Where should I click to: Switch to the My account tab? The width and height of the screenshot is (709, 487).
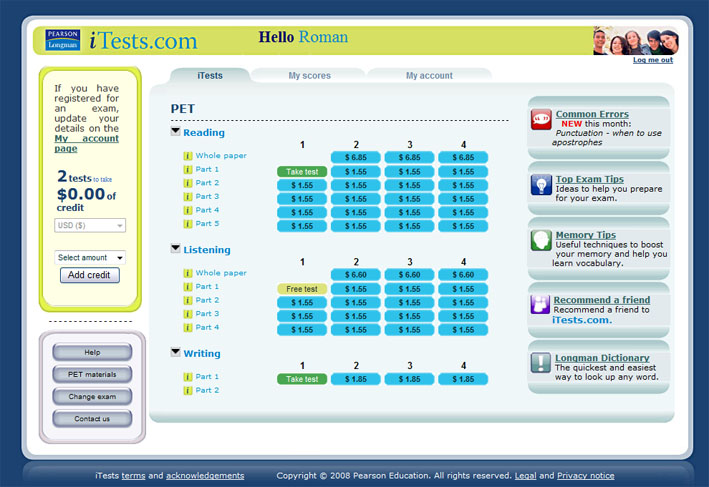429,76
